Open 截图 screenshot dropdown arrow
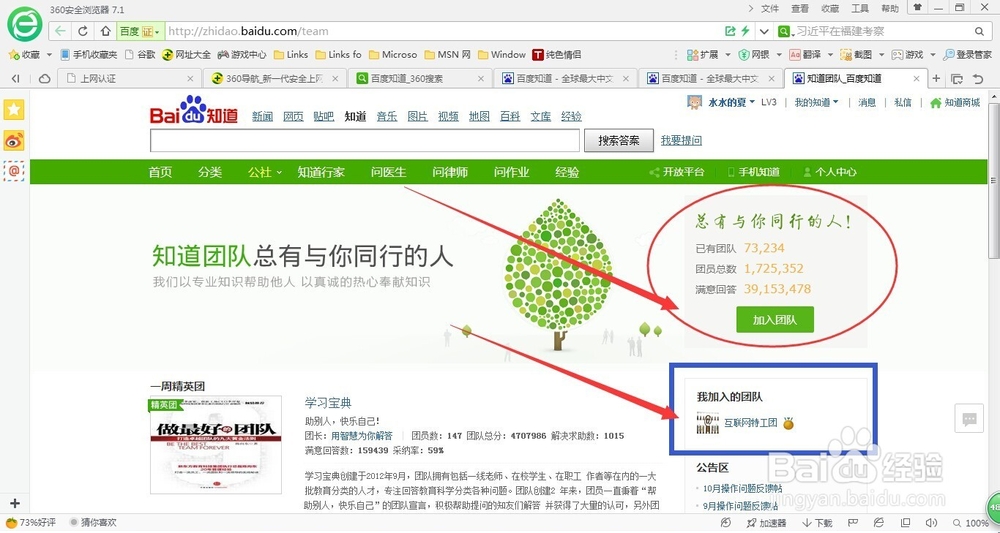This screenshot has width=1000, height=533. tap(881, 55)
